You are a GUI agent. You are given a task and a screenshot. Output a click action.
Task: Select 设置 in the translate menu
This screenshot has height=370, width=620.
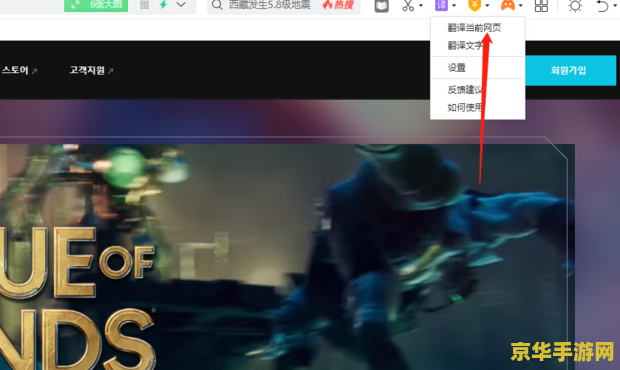point(457,68)
